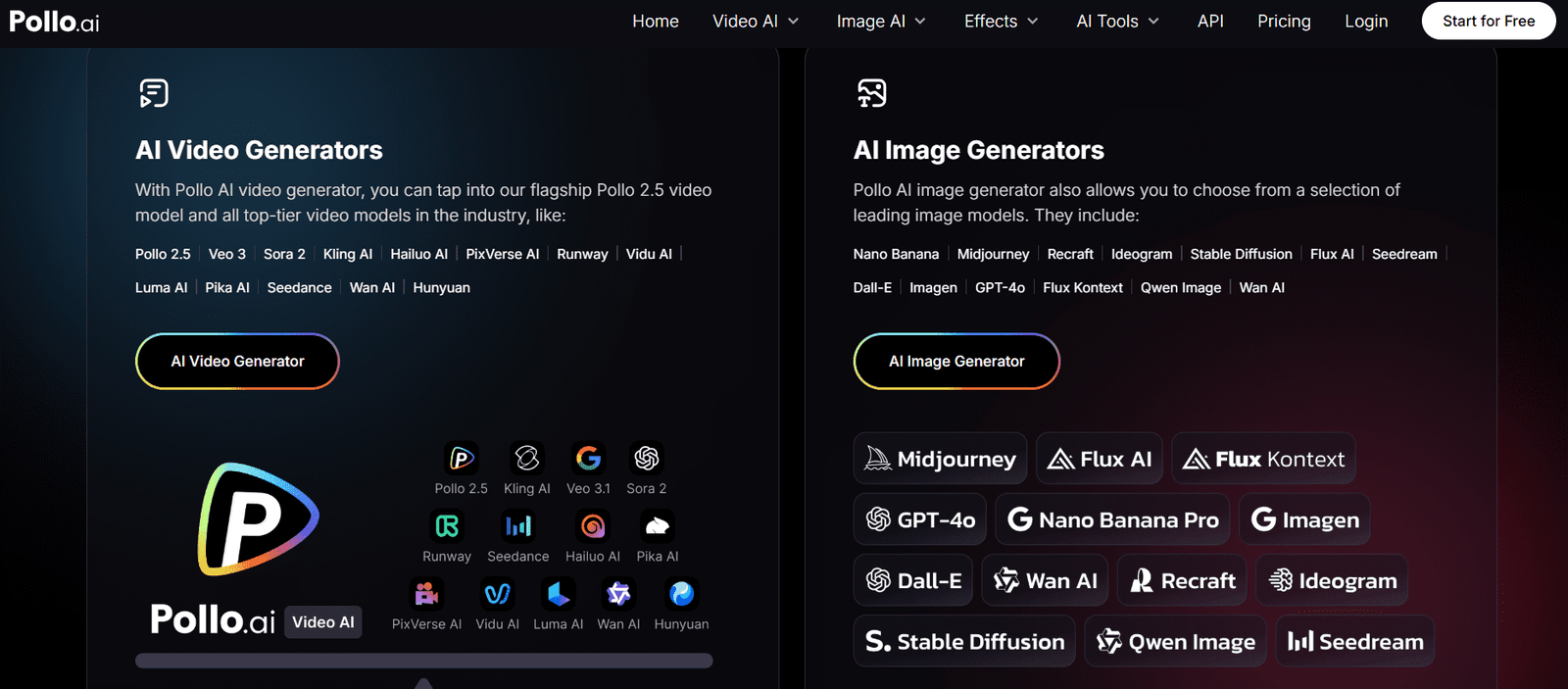Open the Veo 3.1 Google icon
Screen dimensions: 1568x689
click(588, 459)
